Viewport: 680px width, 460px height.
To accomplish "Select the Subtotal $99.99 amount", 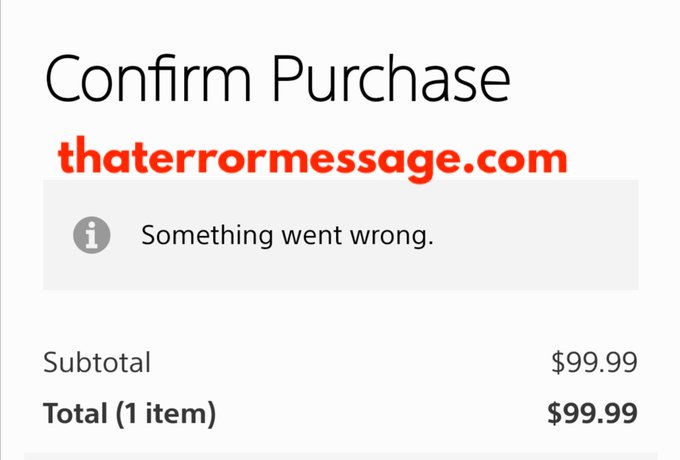I will point(594,362).
